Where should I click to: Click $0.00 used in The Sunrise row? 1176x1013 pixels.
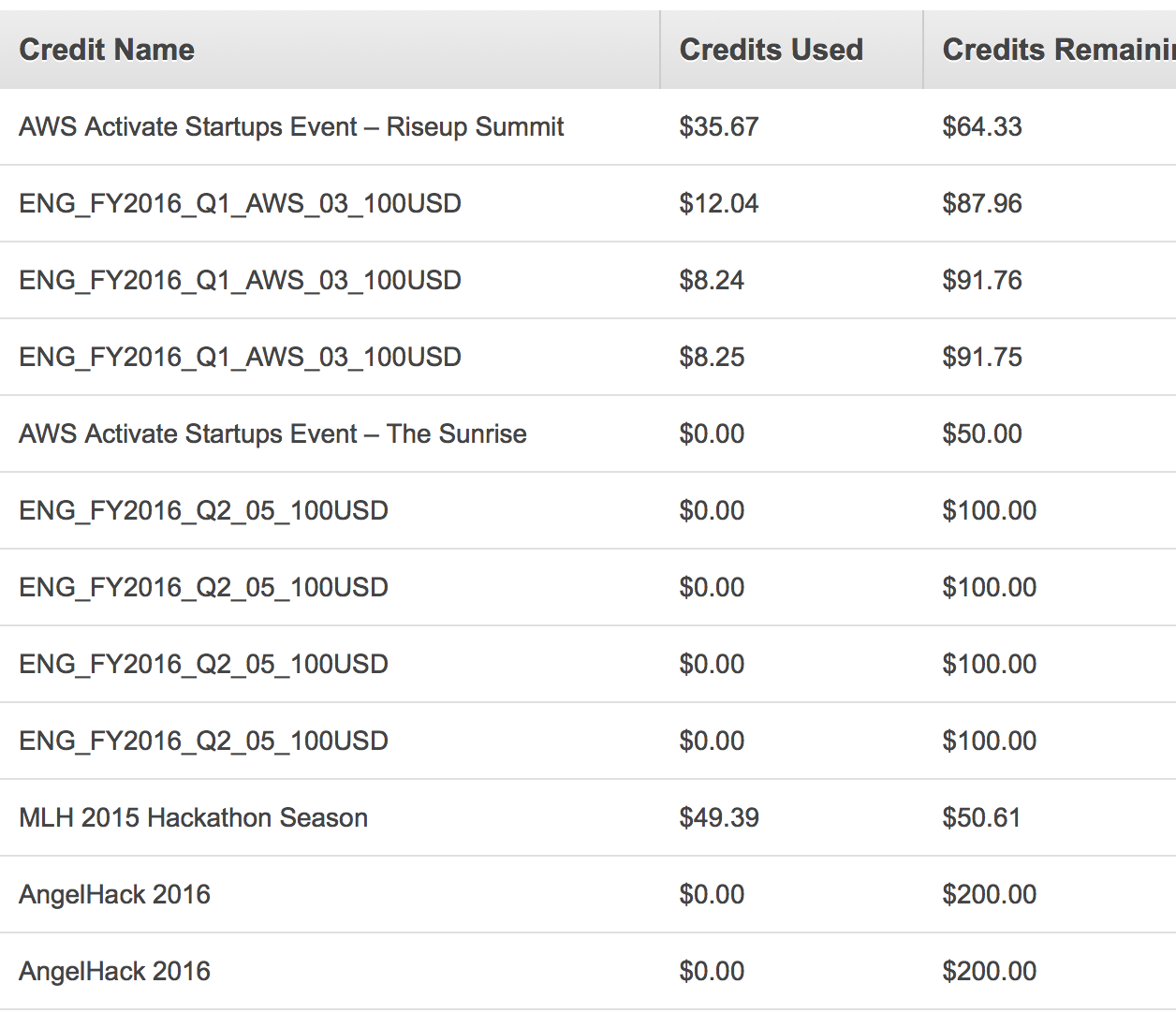[712, 433]
